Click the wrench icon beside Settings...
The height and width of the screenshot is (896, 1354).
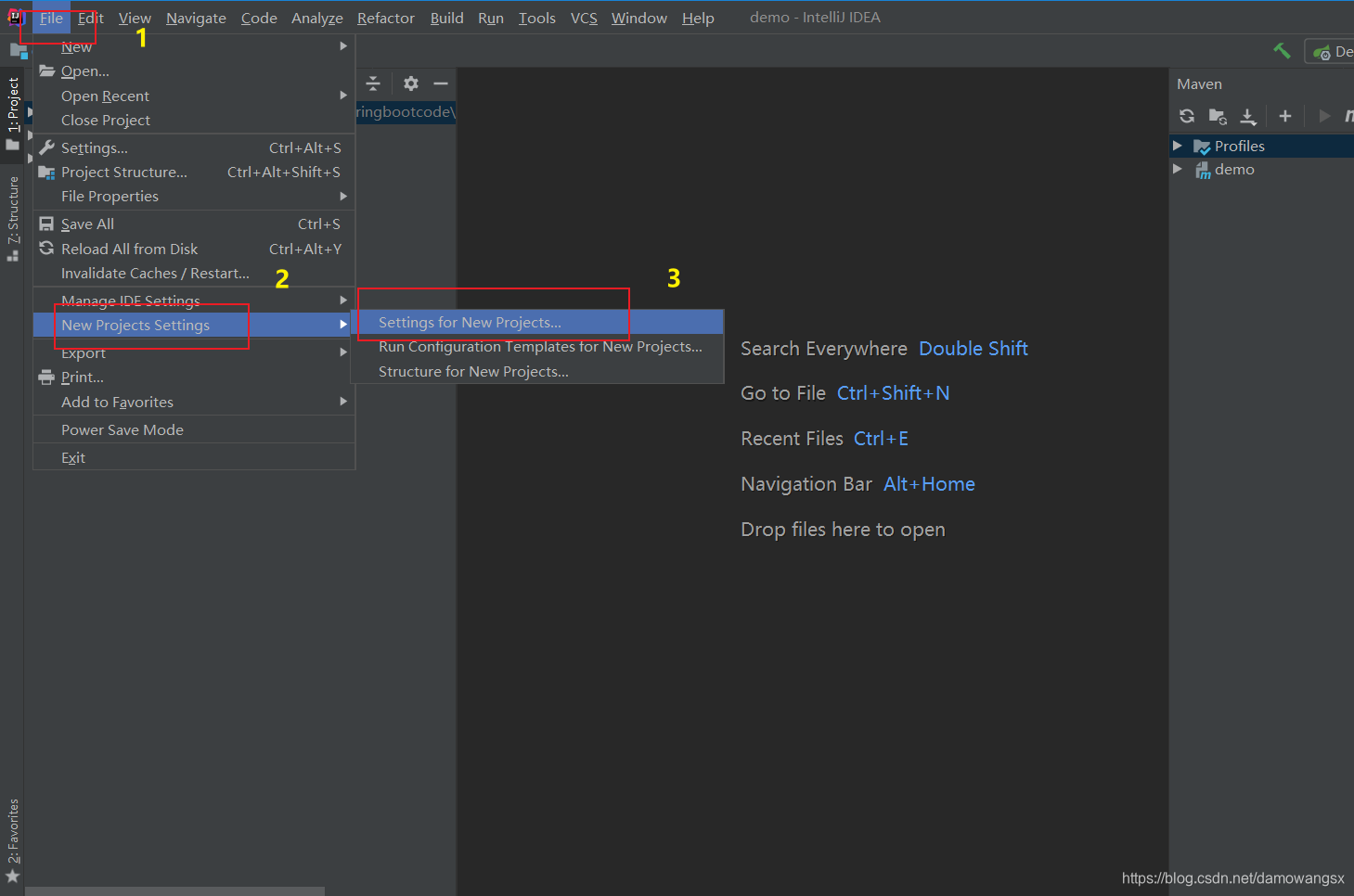pos(46,147)
